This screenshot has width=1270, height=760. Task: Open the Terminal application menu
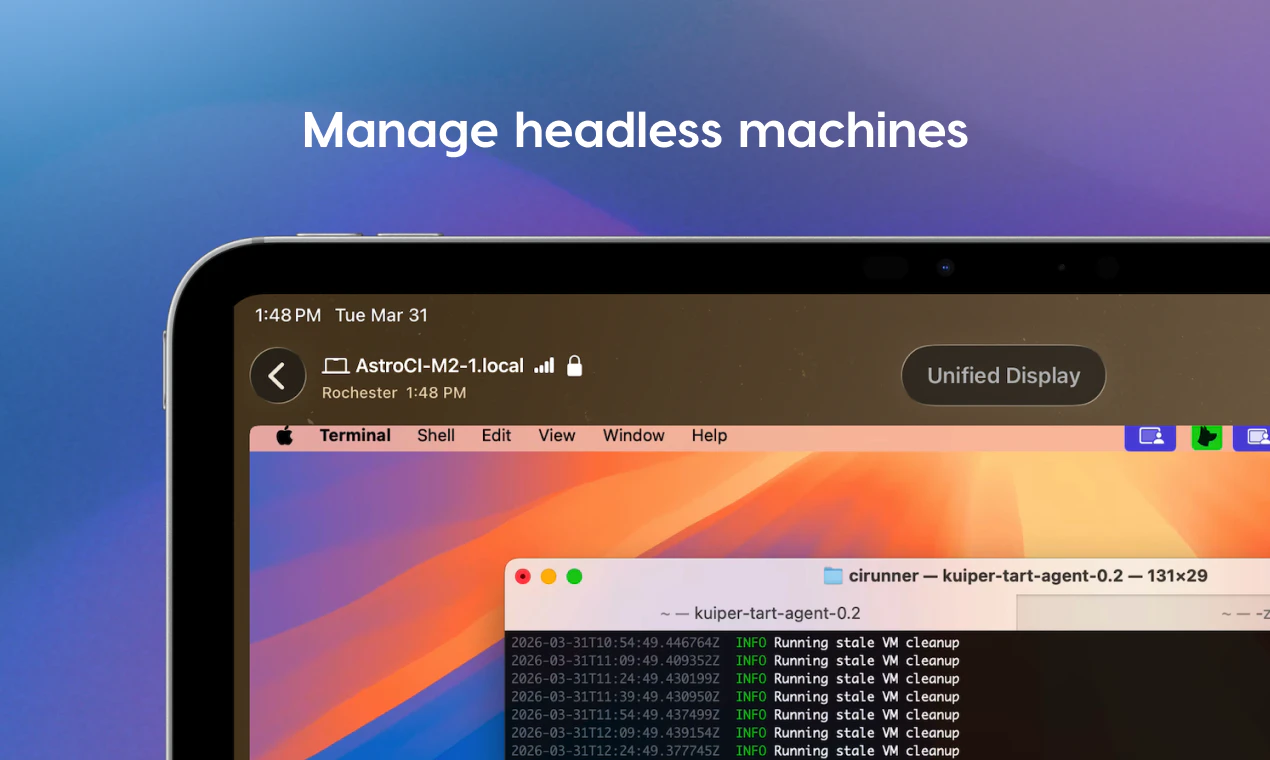(354, 436)
